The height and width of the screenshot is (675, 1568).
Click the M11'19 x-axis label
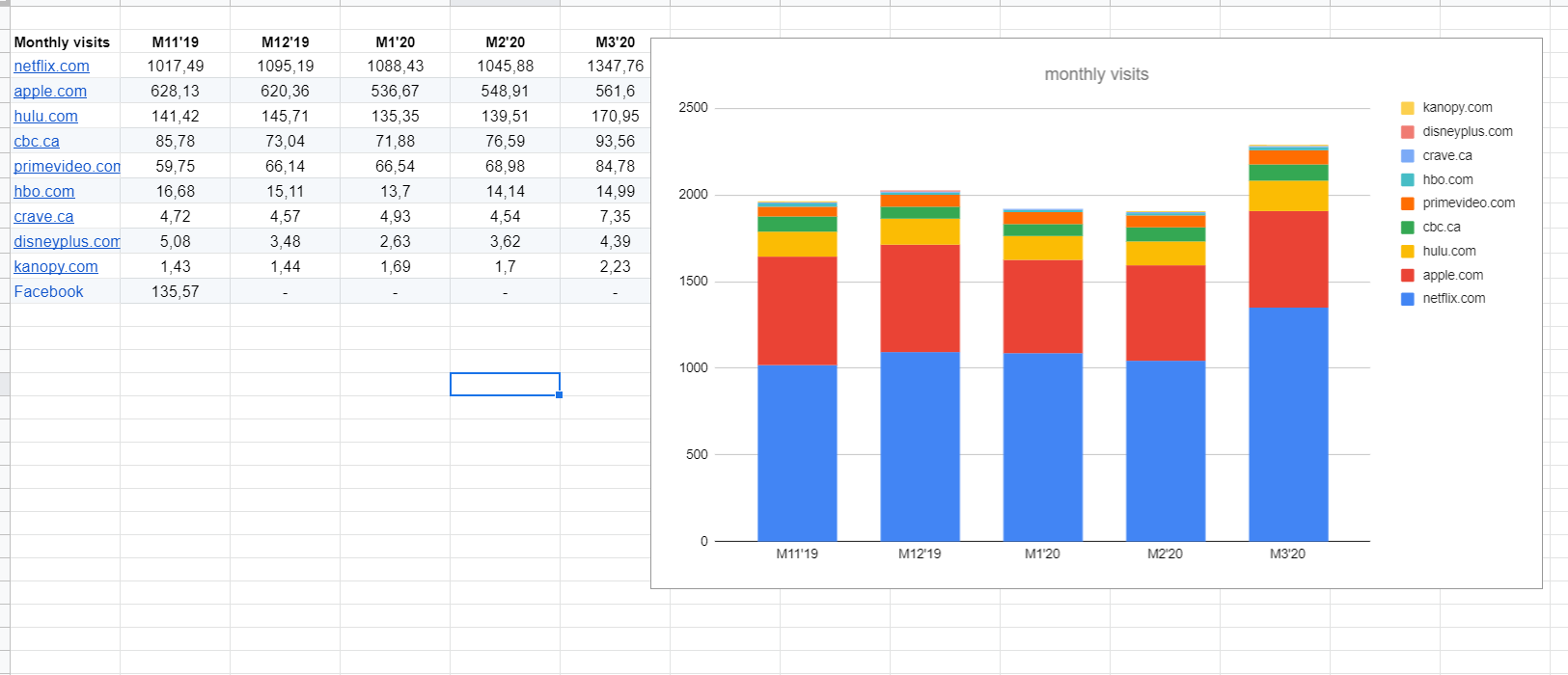point(797,553)
